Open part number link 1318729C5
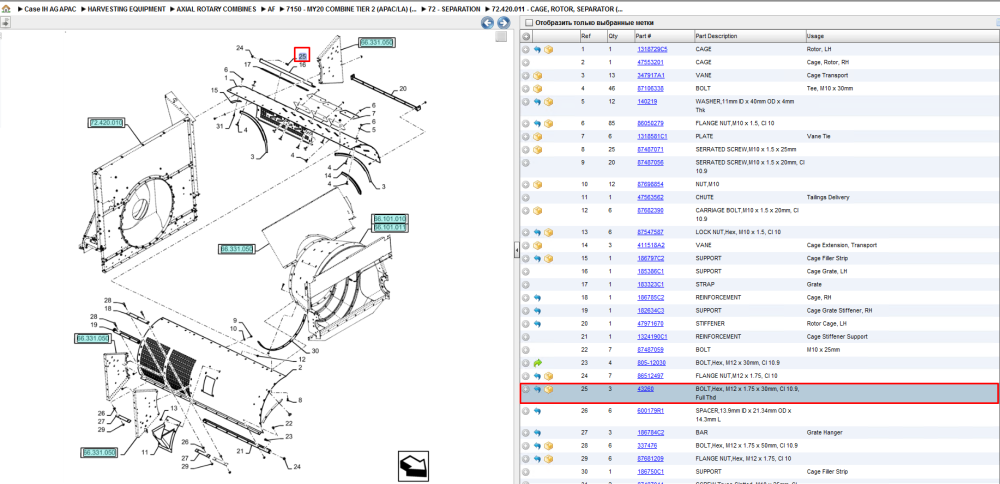Screen dimensions: 1000x484 tap(652, 49)
